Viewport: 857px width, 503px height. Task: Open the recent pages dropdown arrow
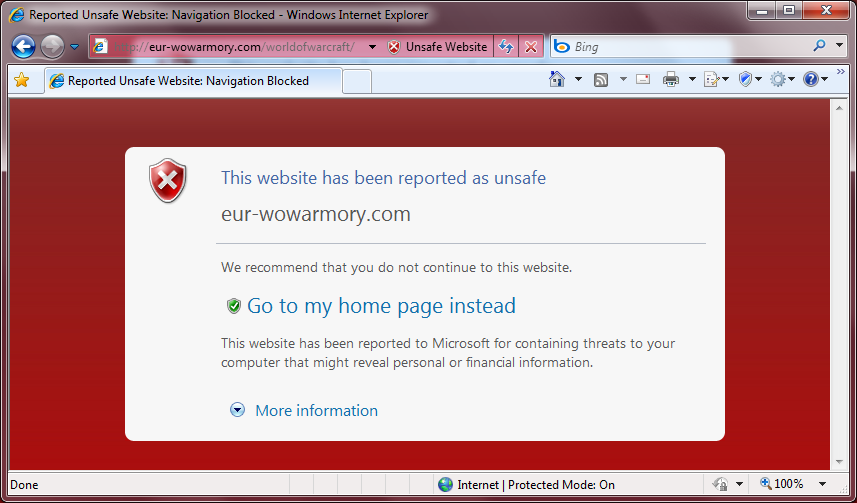75,47
